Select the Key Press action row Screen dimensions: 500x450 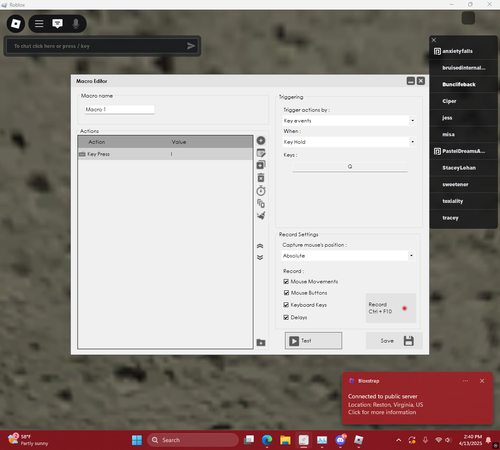(x=165, y=154)
